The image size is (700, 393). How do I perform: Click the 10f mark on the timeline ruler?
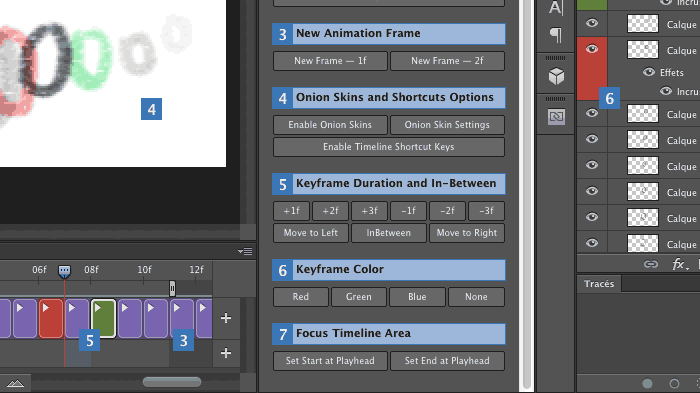pos(144,270)
